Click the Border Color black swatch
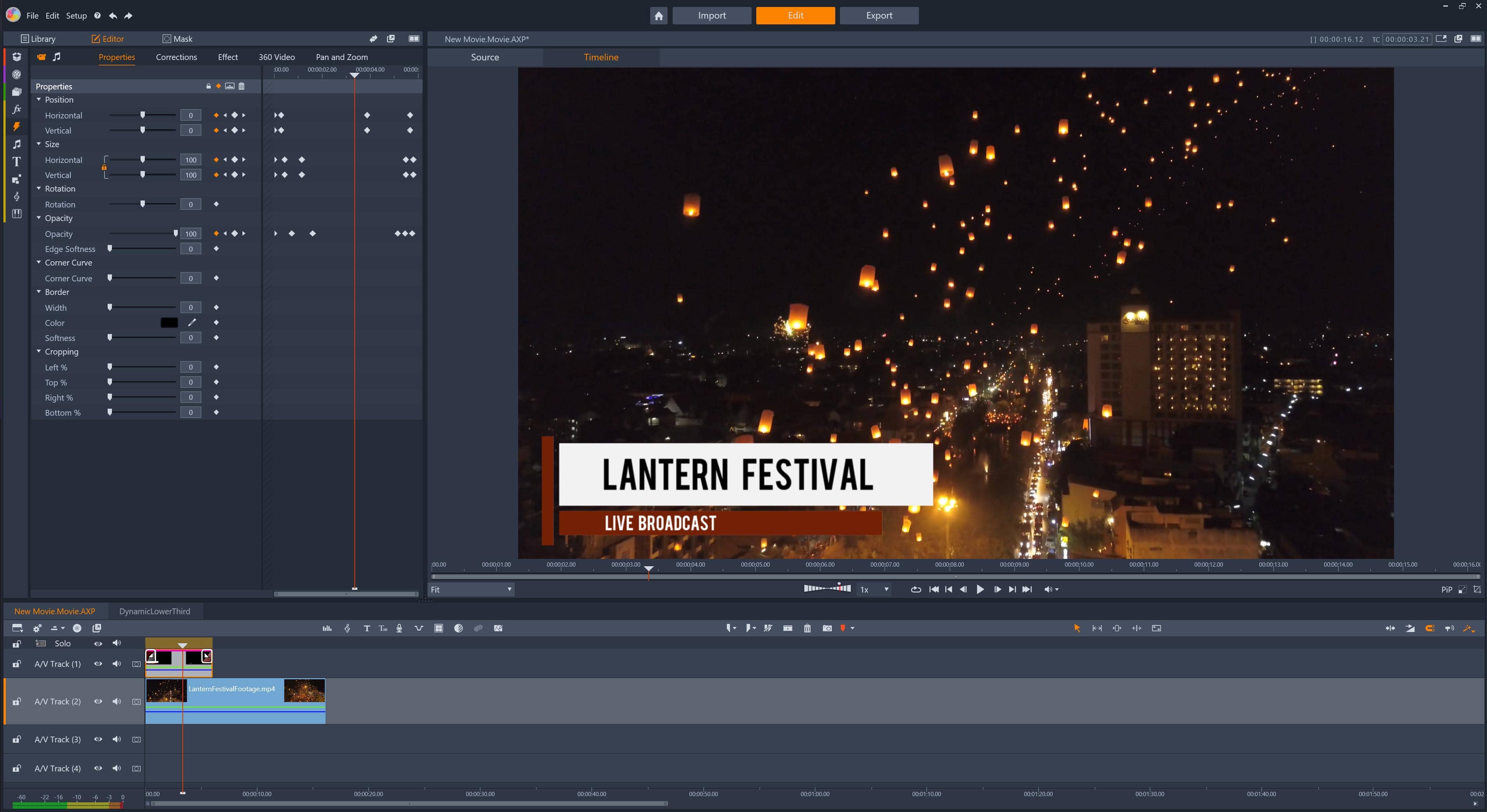The image size is (1487, 812). pyautogui.click(x=169, y=323)
